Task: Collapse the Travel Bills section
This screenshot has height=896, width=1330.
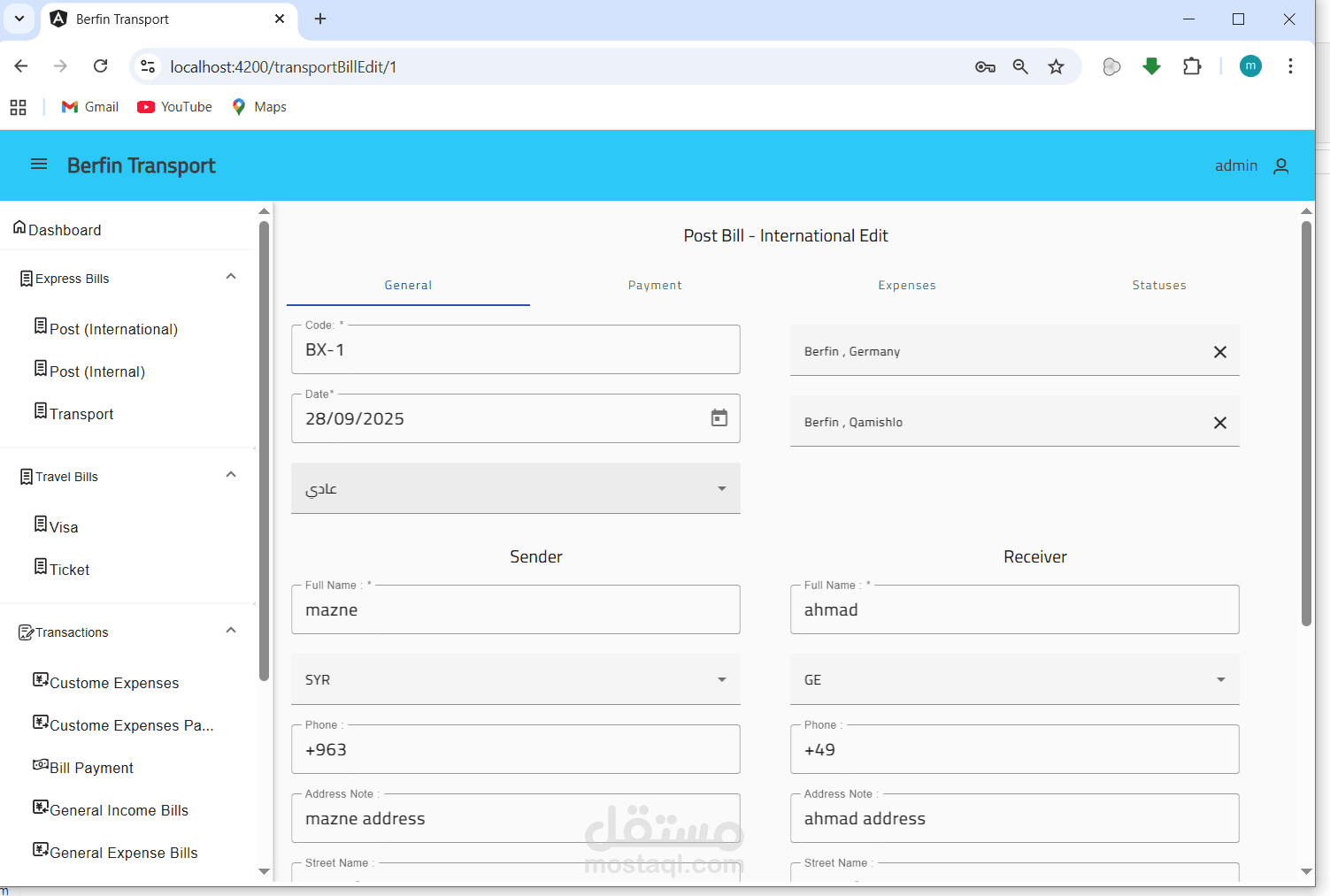Action: tap(231, 475)
